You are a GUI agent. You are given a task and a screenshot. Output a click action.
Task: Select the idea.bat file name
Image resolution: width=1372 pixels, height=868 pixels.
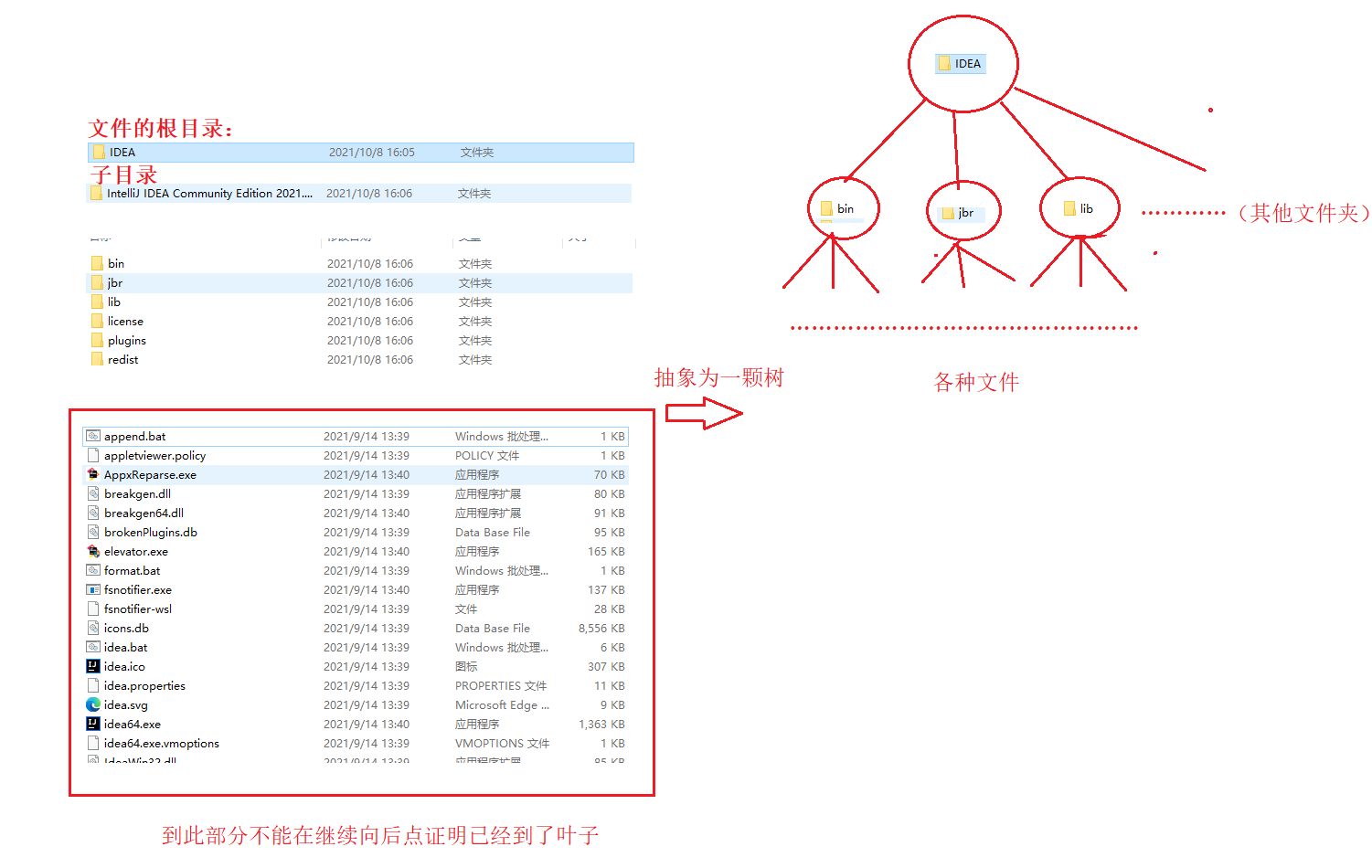[125, 648]
